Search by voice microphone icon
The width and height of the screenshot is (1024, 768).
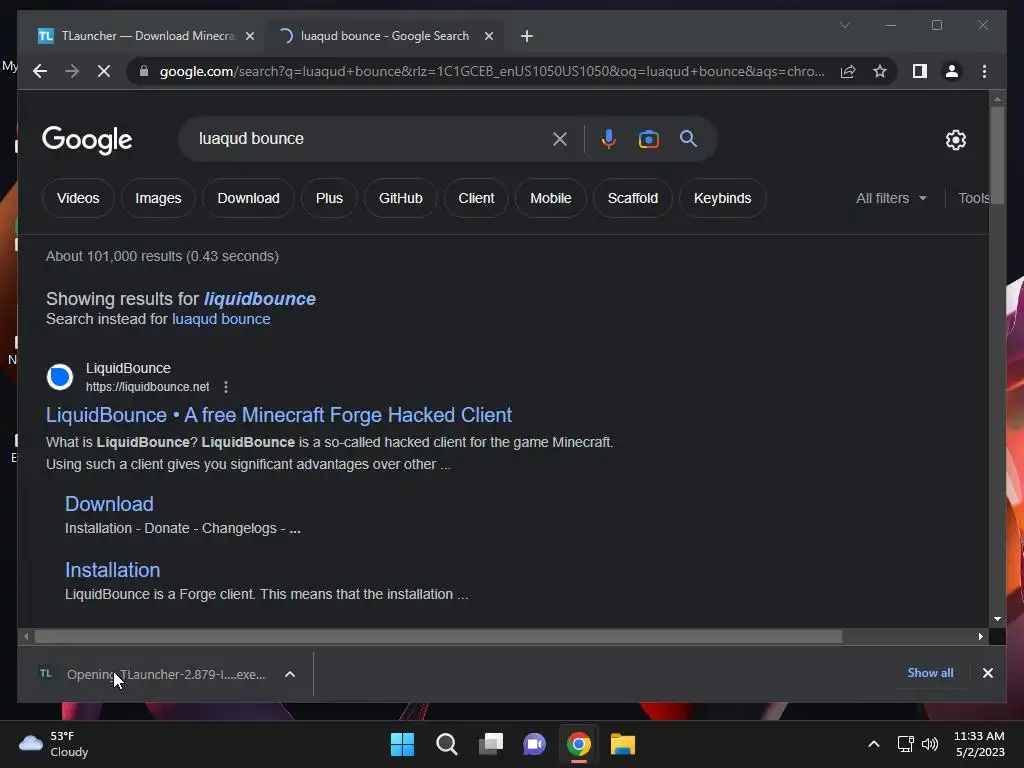pyautogui.click(x=608, y=138)
